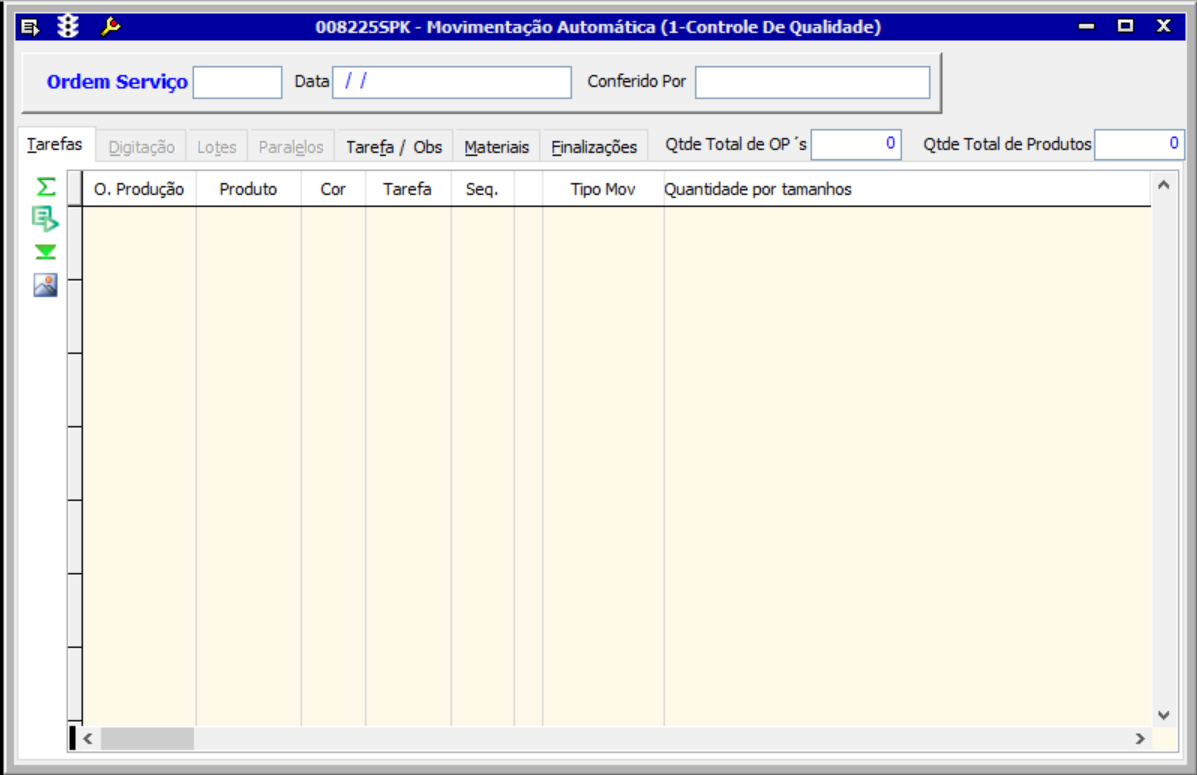1197x775 pixels.
Task: Click the green down-arrow icon
Action: (x=46, y=252)
